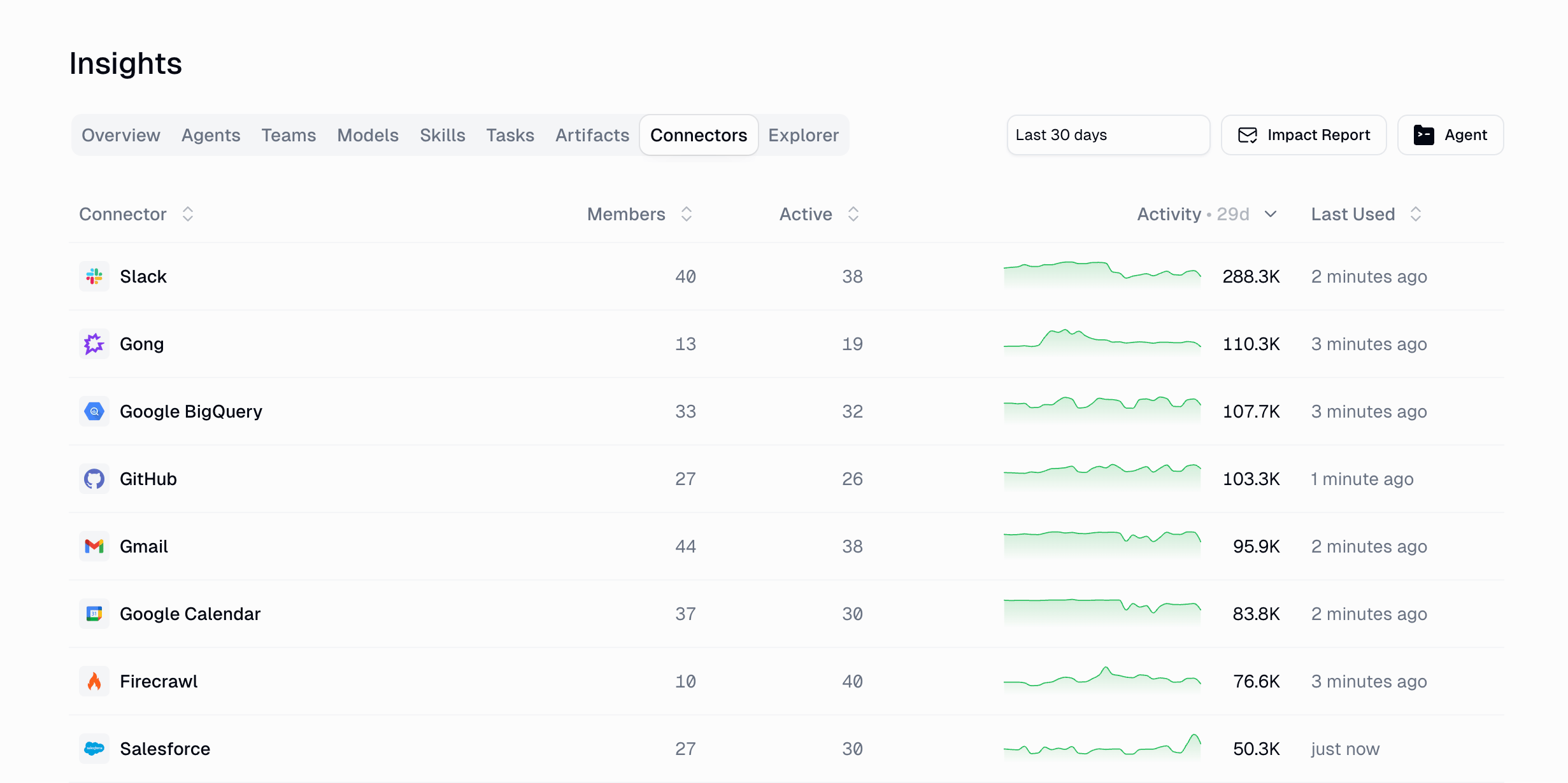
Task: Go to the Skills tab
Action: pyautogui.click(x=443, y=135)
